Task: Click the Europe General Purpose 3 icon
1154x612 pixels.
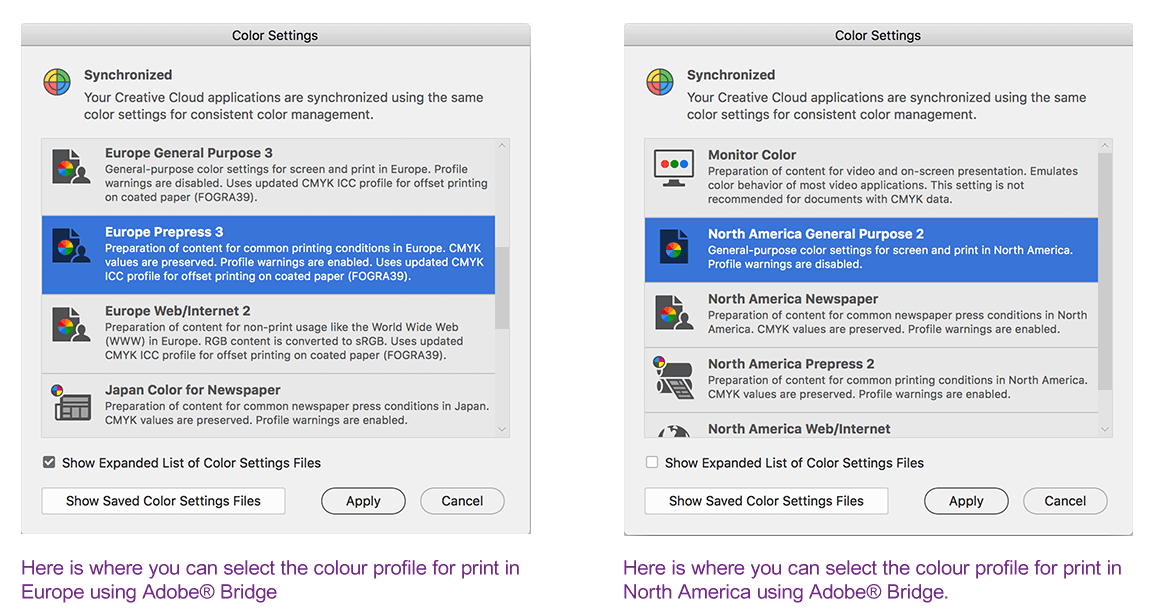Action: tap(72, 167)
